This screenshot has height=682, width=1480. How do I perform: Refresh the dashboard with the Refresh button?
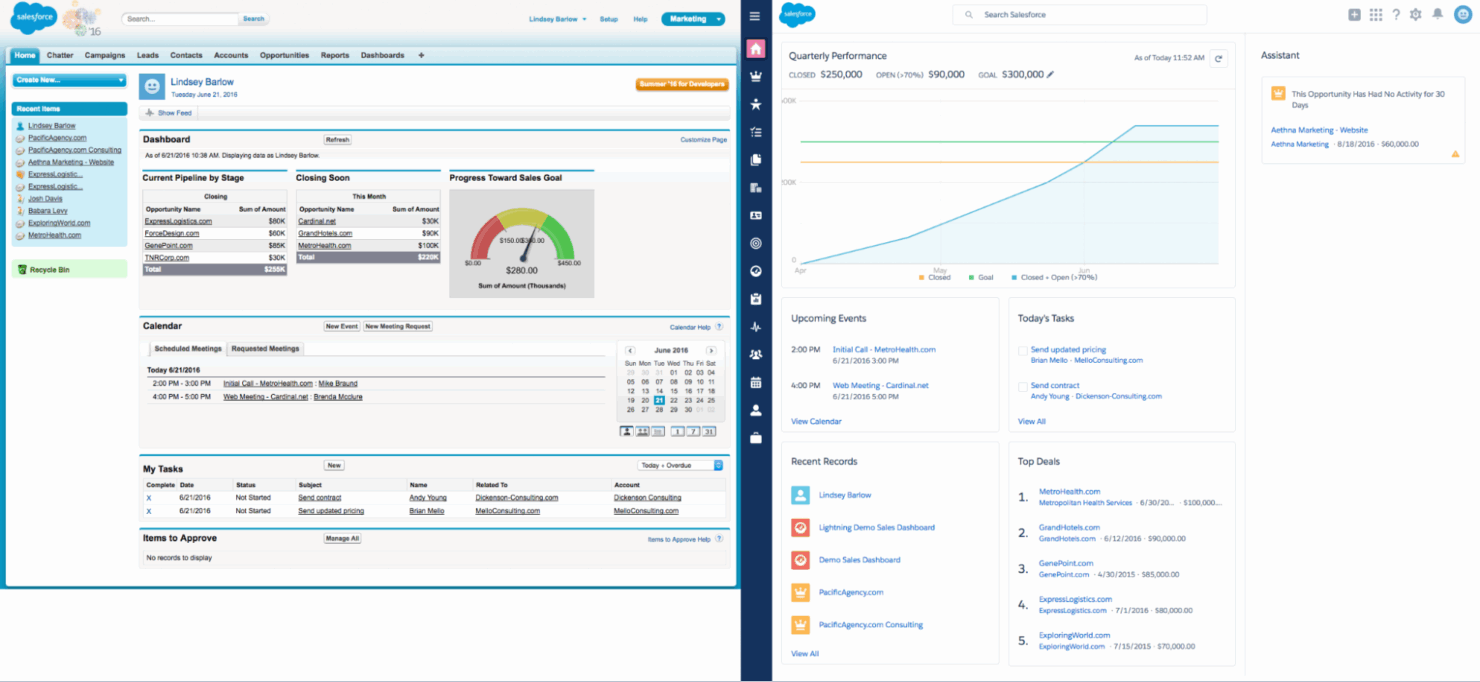point(337,139)
